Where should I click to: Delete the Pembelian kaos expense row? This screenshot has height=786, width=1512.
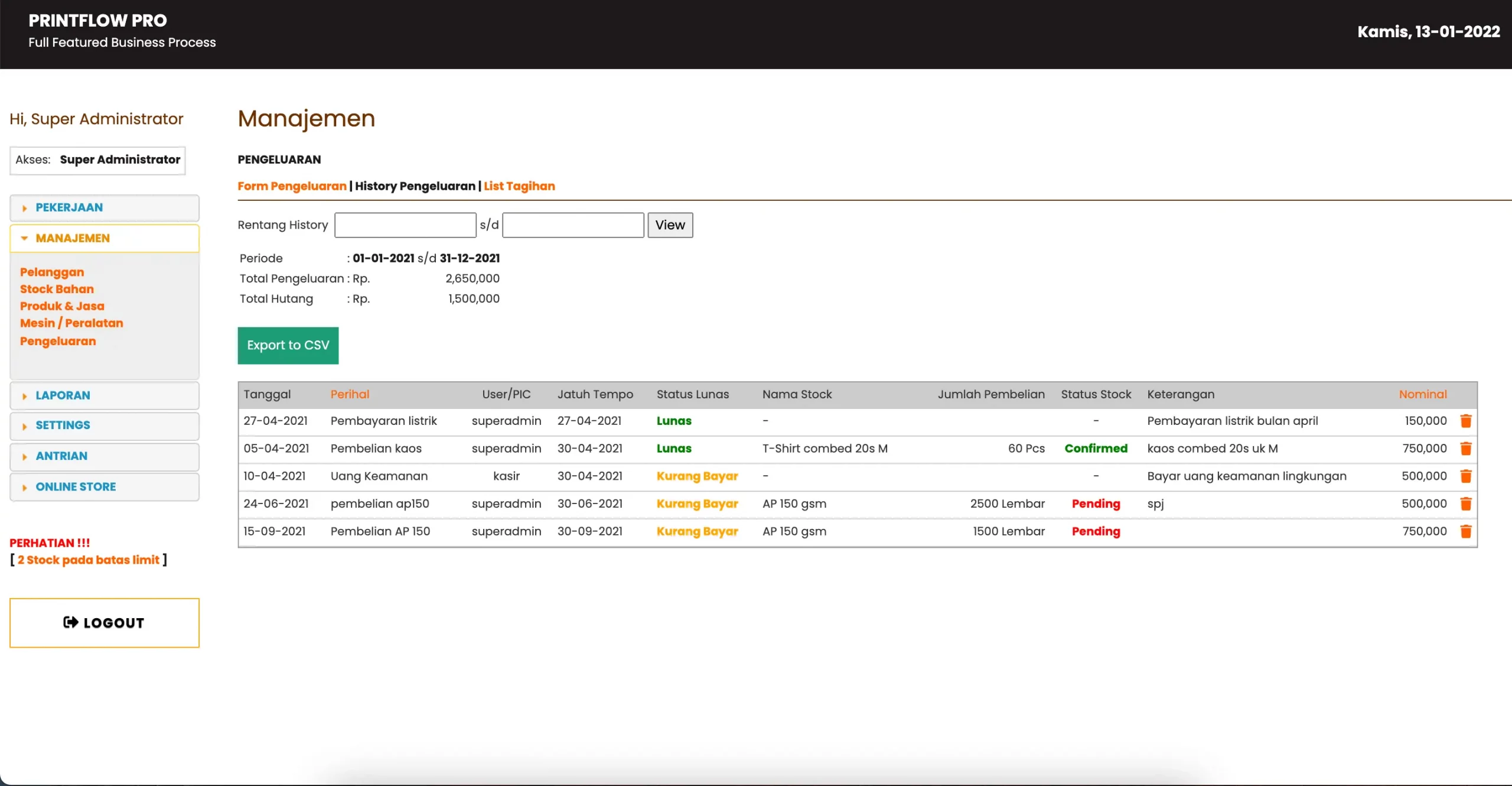coord(1465,449)
